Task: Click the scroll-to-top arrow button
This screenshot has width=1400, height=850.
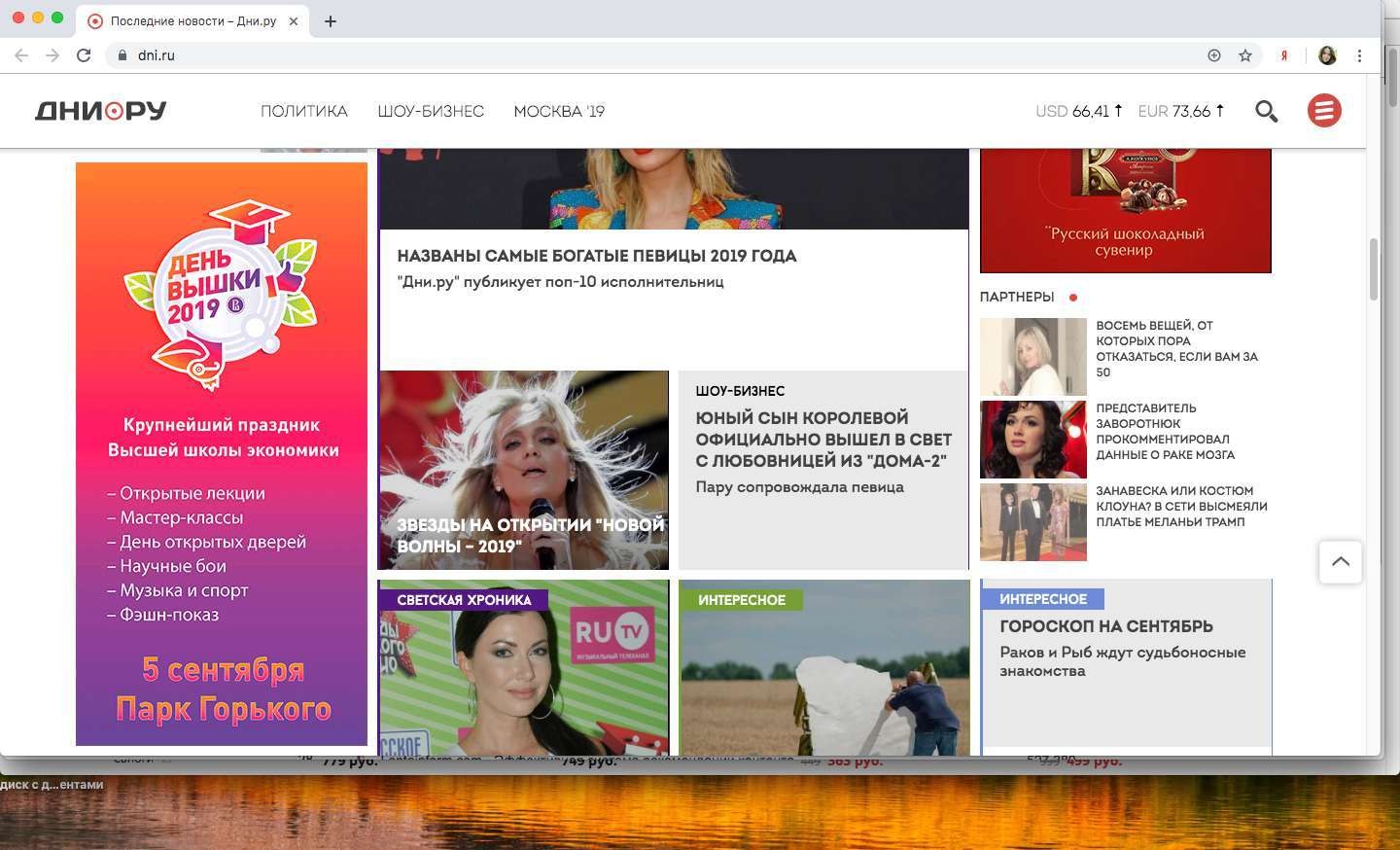Action: click(x=1341, y=561)
